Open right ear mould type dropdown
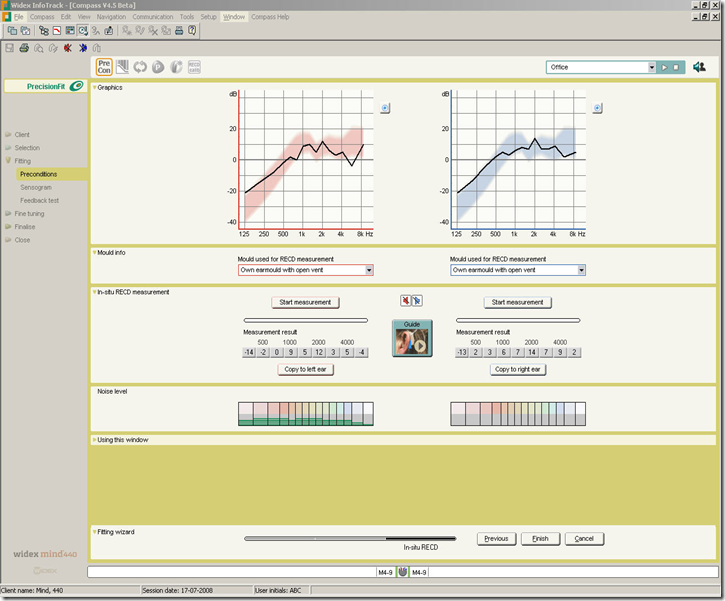The width and height of the screenshot is (725, 601). click(x=581, y=270)
